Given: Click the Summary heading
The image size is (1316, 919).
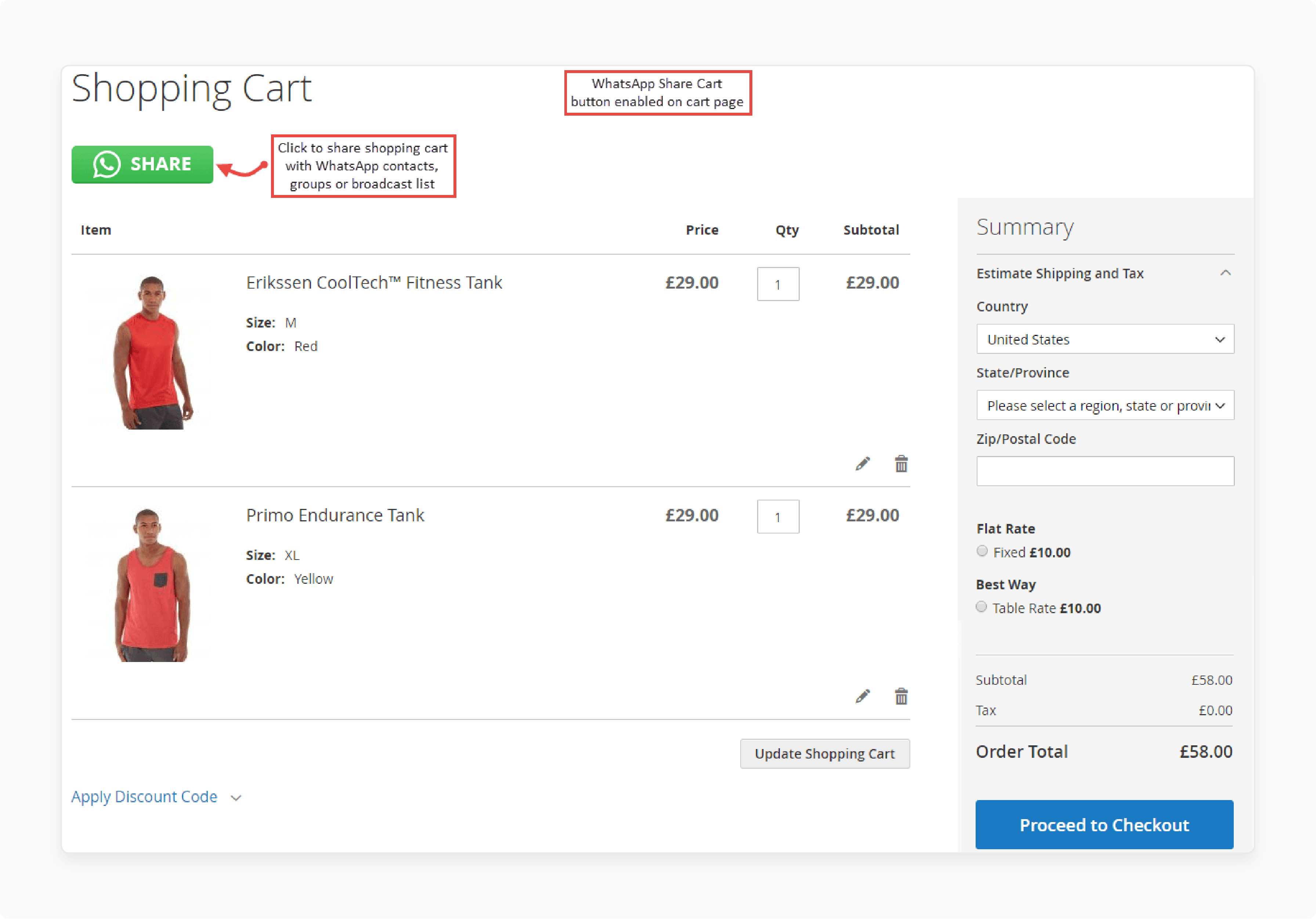Looking at the screenshot, I should tap(1025, 228).
